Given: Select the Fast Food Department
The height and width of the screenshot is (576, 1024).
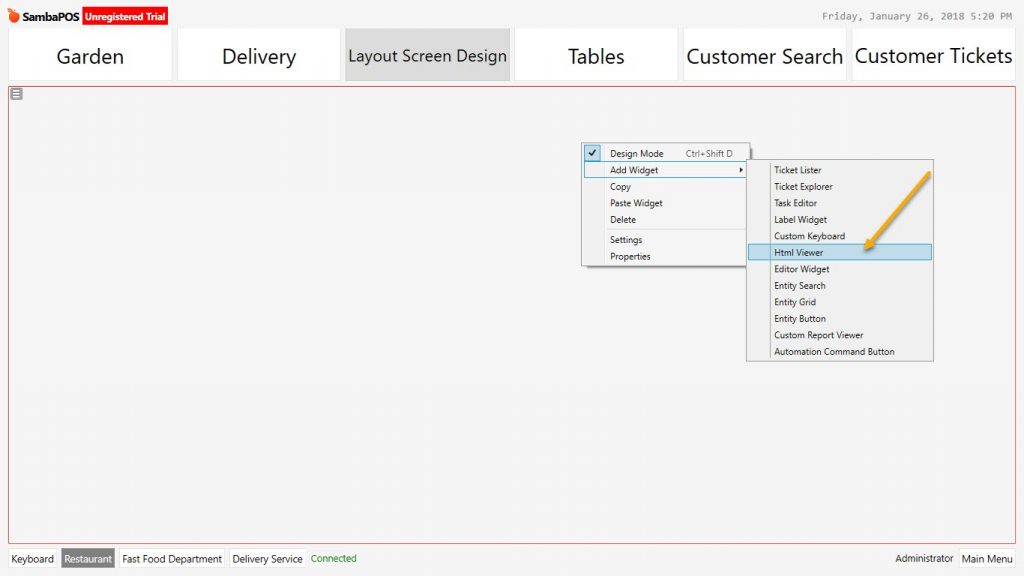Looking at the screenshot, I should click(172, 558).
